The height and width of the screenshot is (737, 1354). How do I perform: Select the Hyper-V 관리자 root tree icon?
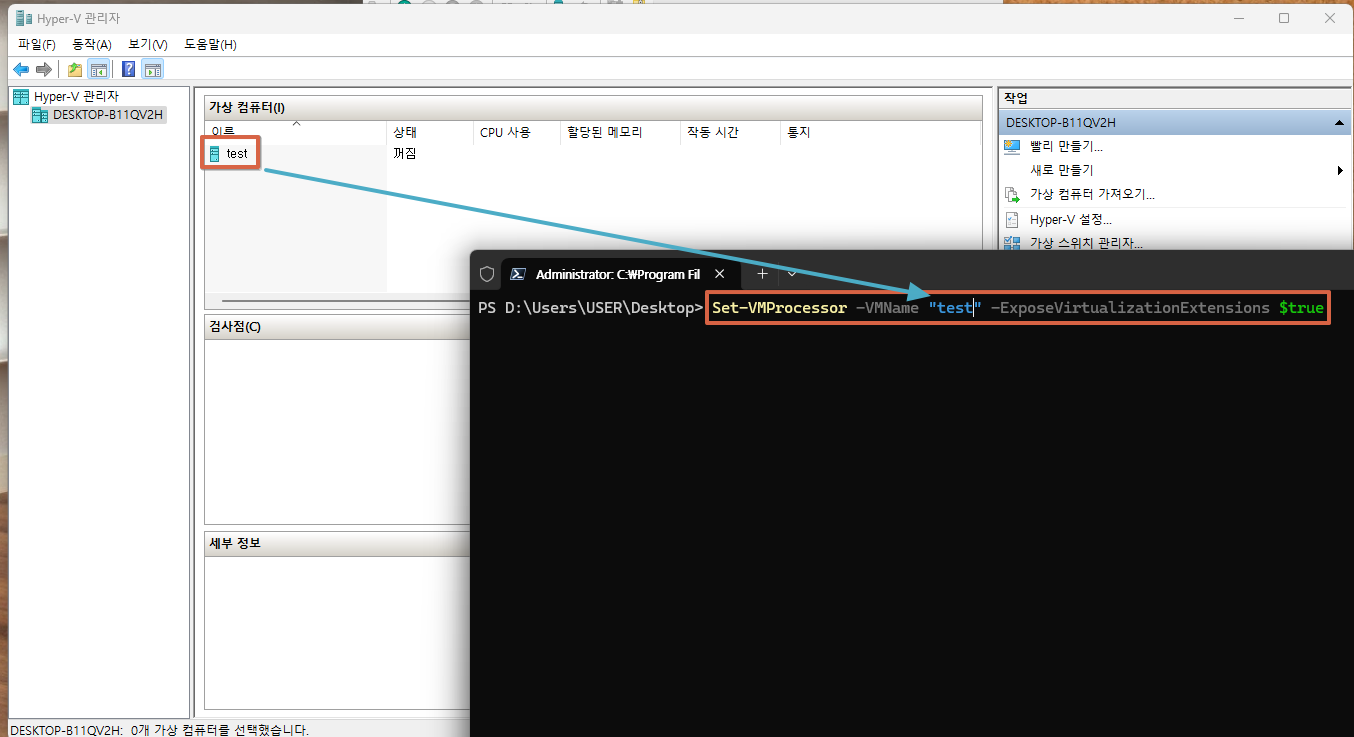pos(21,96)
